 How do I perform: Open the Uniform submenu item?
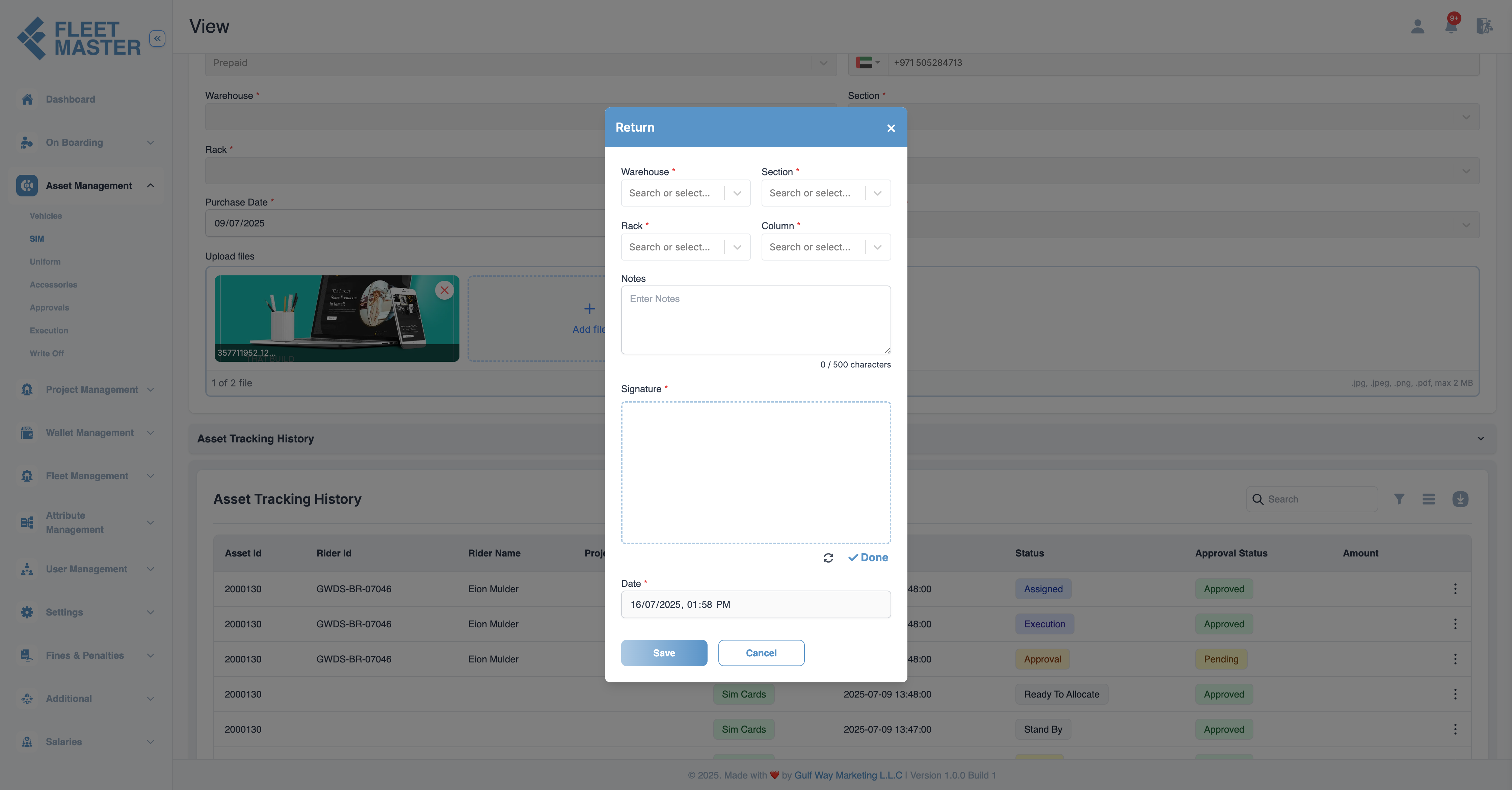tap(45, 262)
